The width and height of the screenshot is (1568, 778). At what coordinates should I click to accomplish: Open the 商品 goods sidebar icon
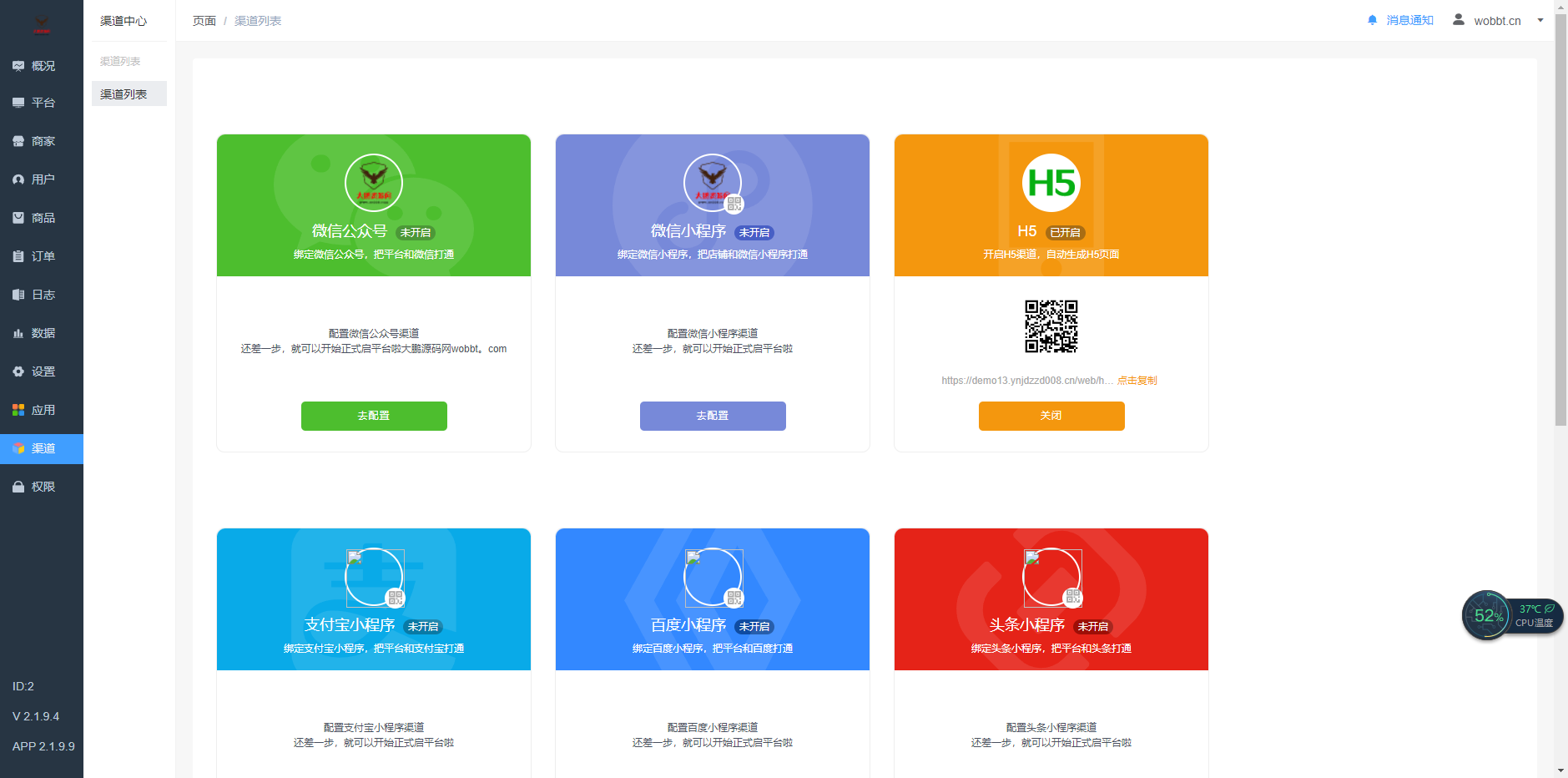[x=18, y=217]
